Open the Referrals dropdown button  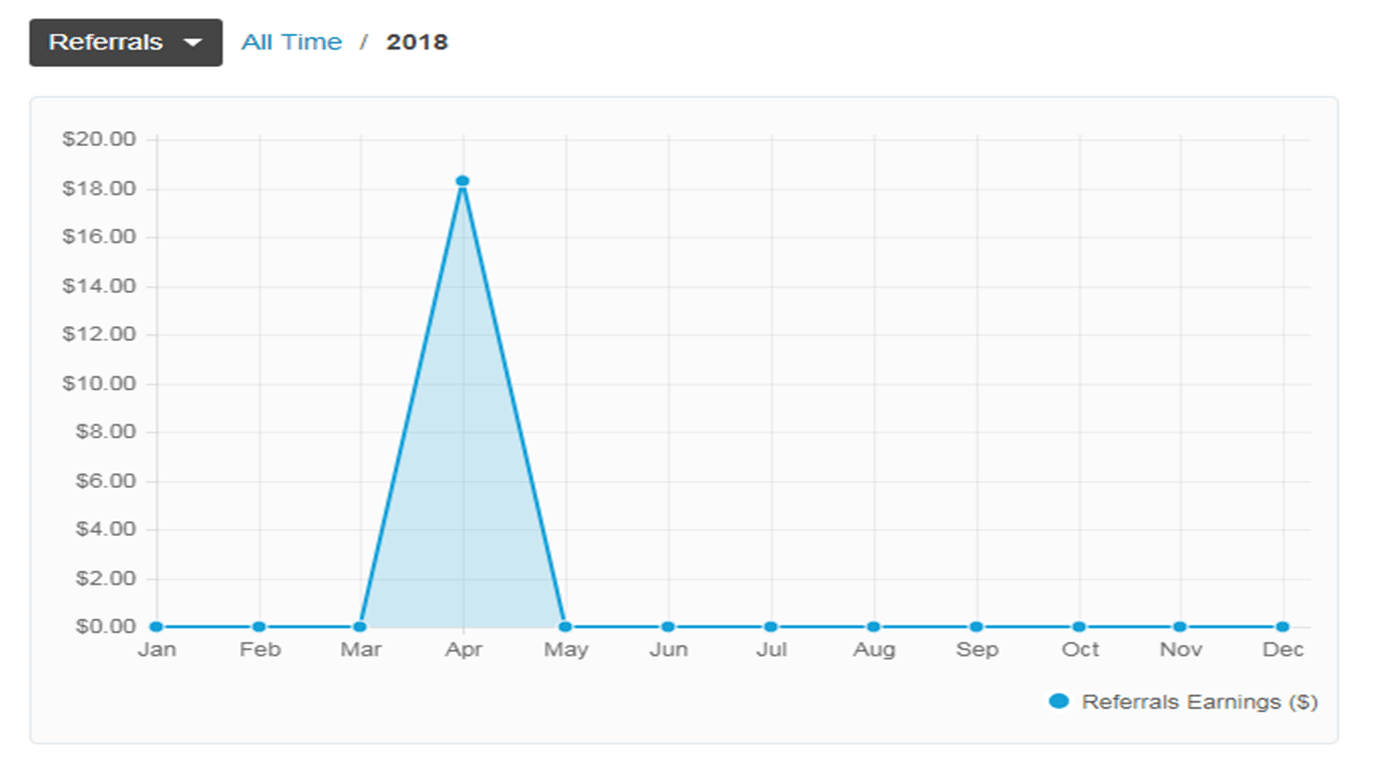[x=126, y=42]
